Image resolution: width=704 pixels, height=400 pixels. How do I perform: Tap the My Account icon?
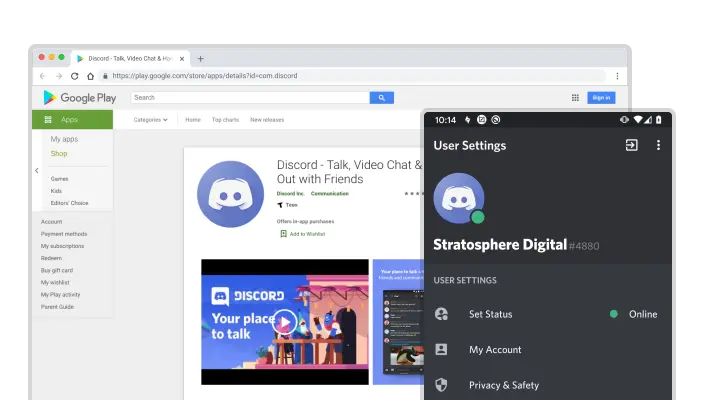coord(441,349)
